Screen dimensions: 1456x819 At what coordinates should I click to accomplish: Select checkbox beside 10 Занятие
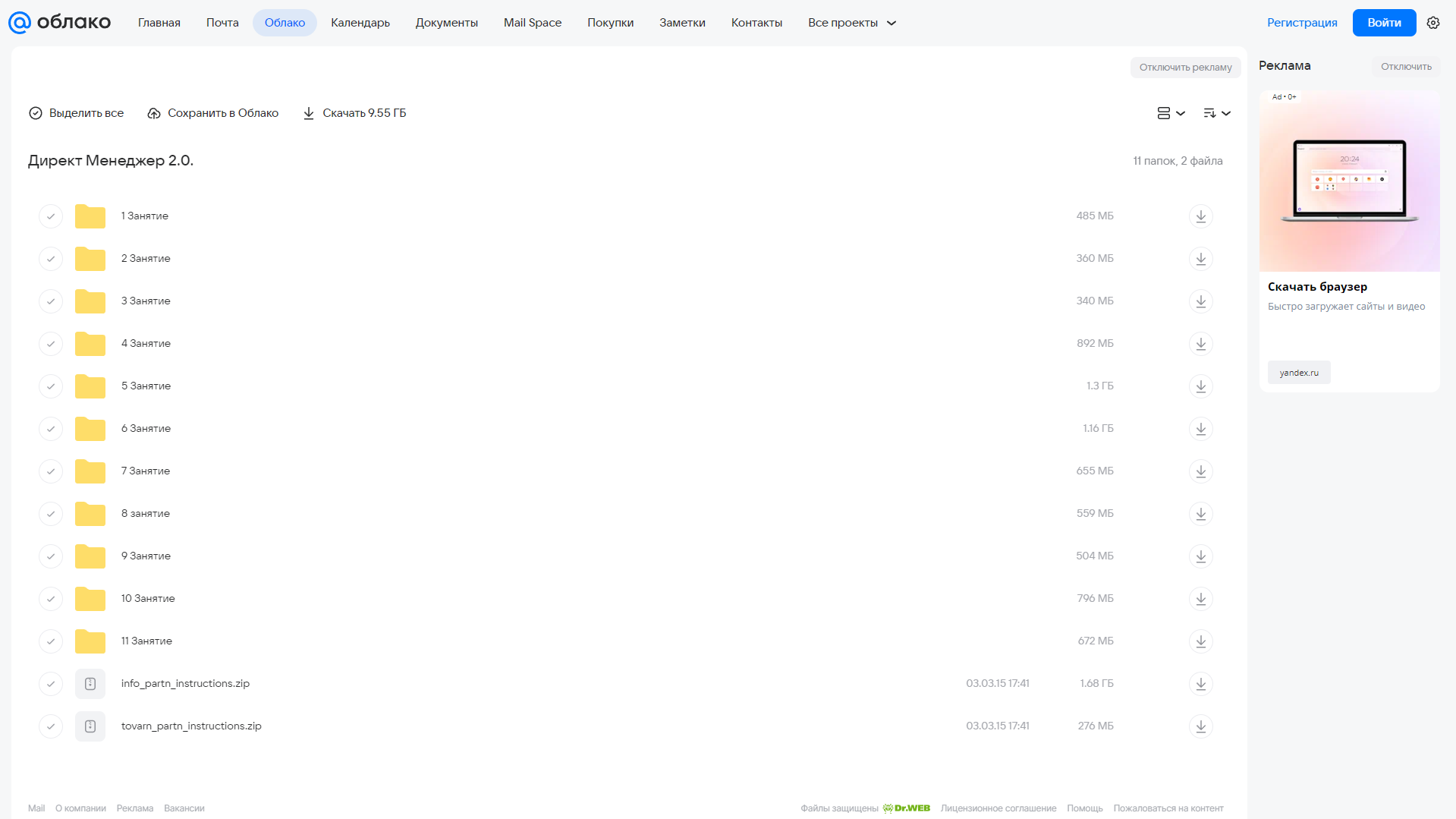(x=51, y=599)
